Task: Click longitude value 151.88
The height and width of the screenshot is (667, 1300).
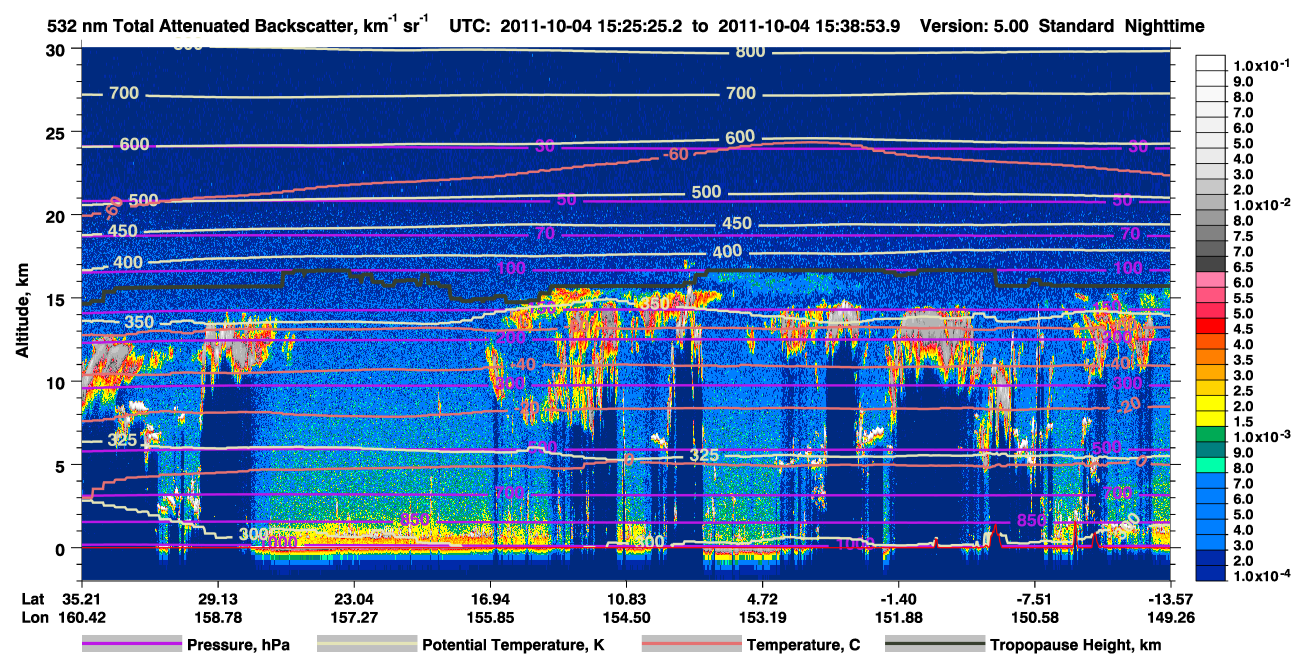Action: coord(898,617)
